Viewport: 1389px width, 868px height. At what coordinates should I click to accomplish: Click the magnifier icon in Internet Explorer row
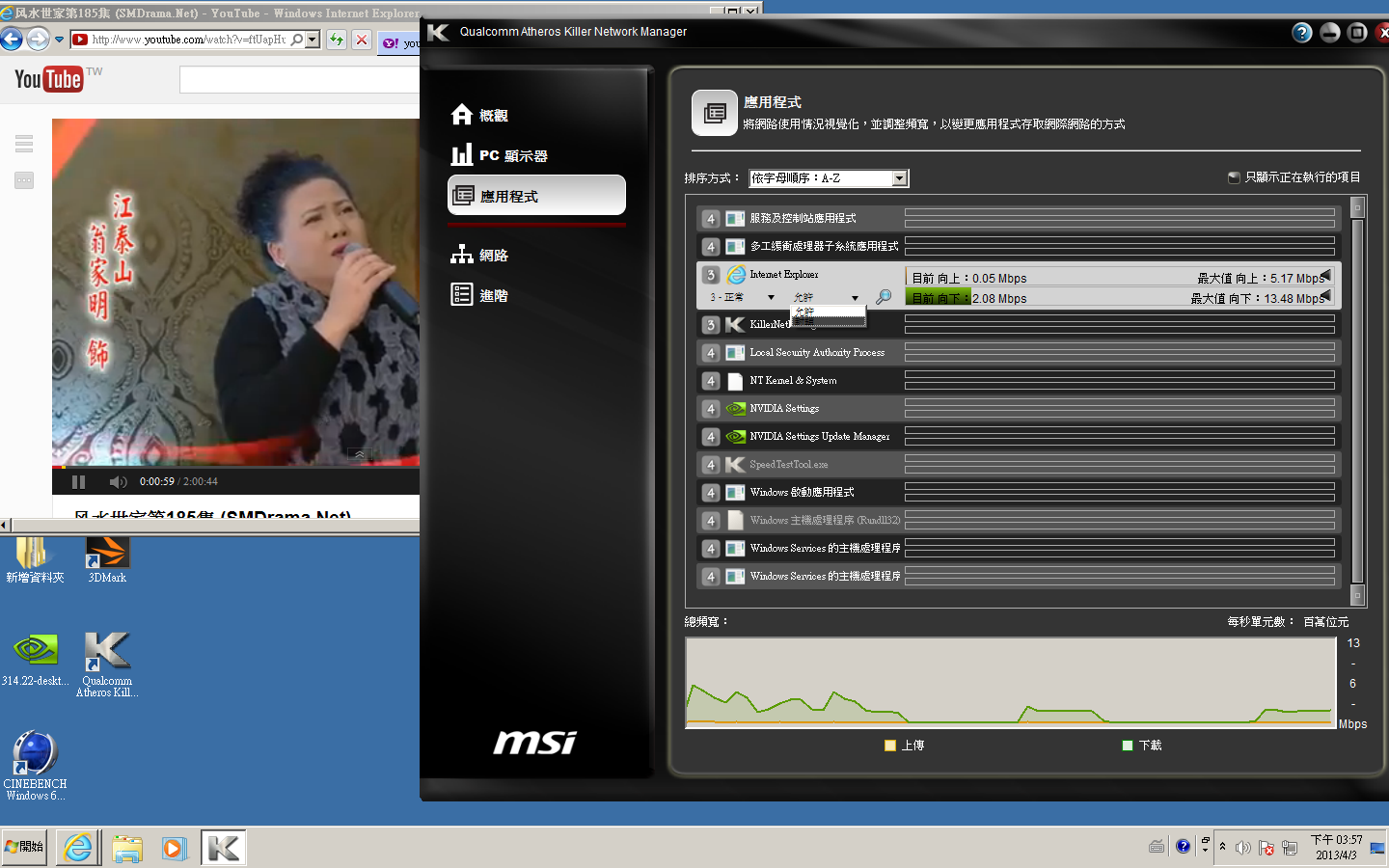coord(883,297)
